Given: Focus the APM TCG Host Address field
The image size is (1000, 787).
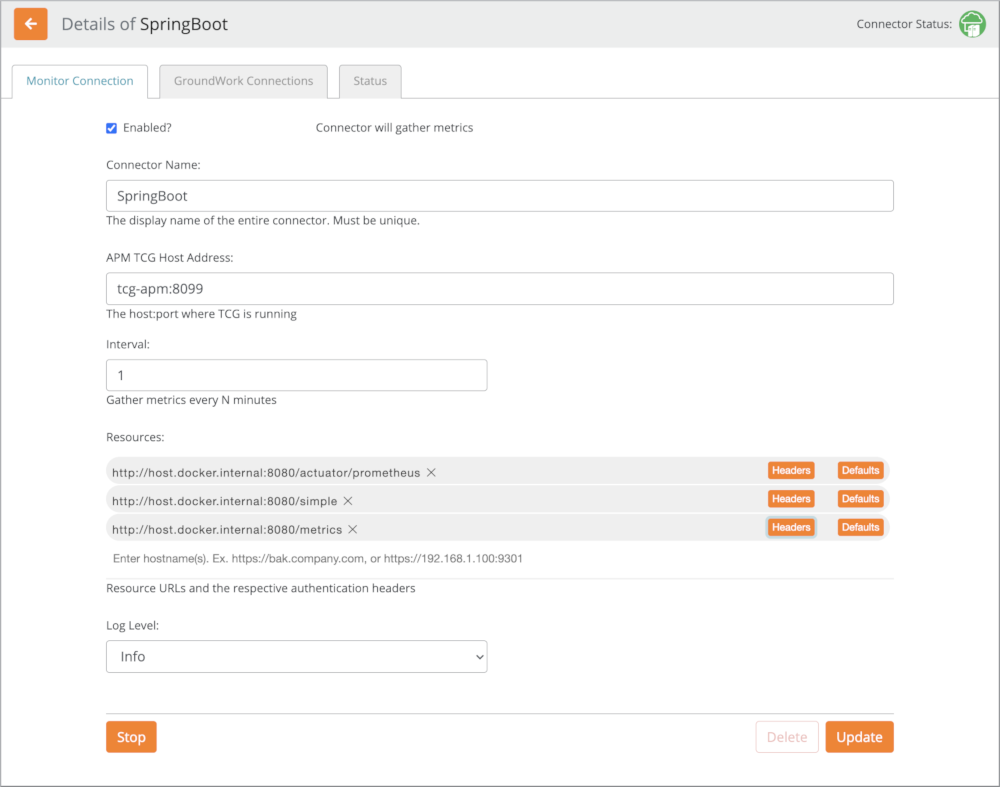Looking at the screenshot, I should click(499, 289).
